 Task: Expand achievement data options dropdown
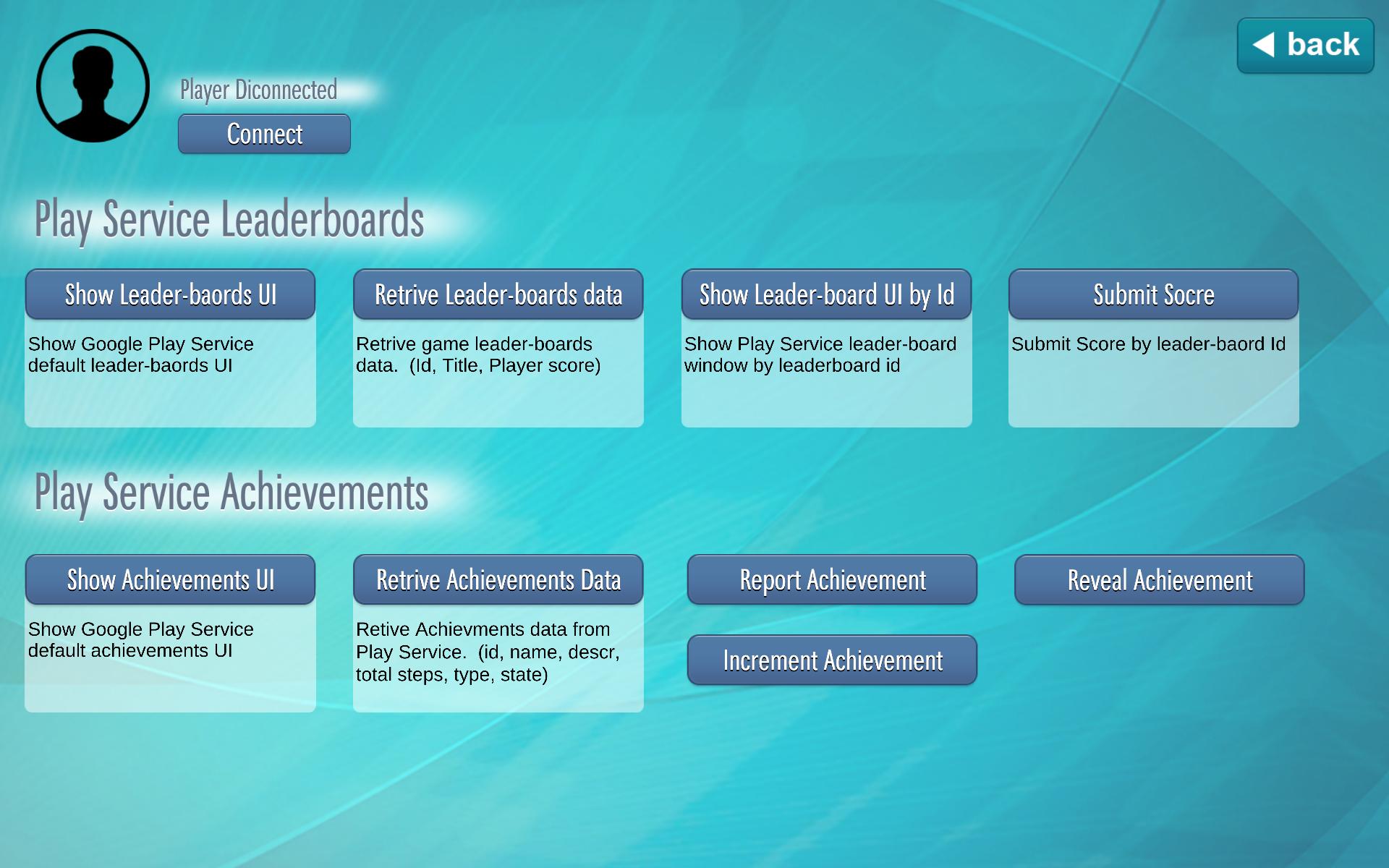tap(498, 580)
